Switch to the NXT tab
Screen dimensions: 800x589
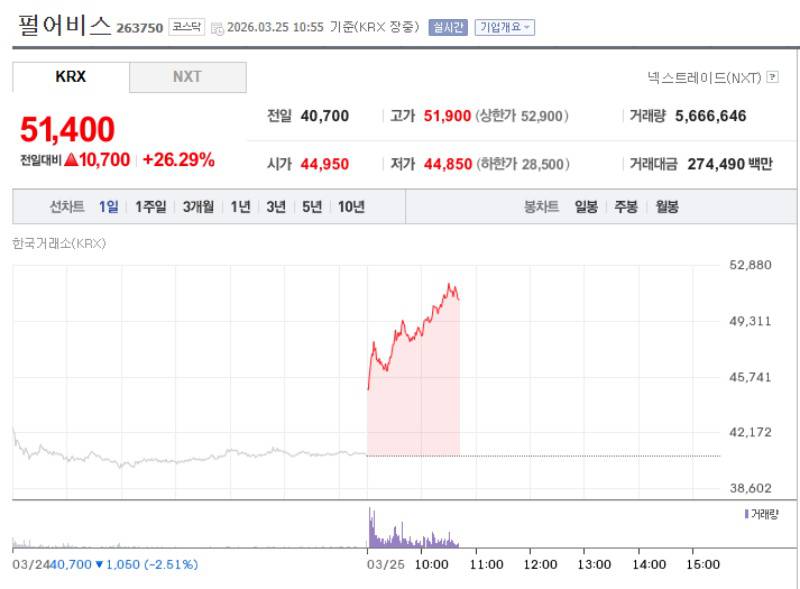pyautogui.click(x=187, y=77)
